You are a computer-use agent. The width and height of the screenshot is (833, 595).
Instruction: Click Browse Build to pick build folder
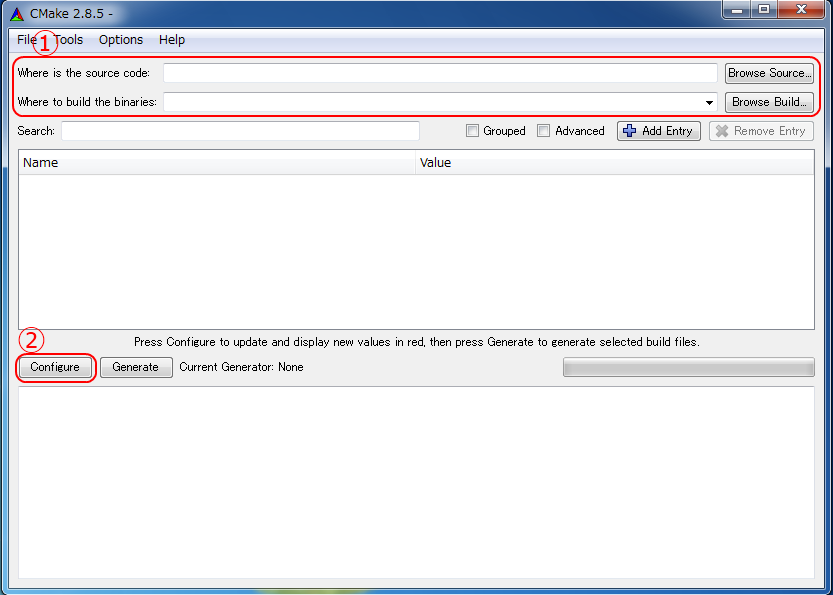(767, 101)
